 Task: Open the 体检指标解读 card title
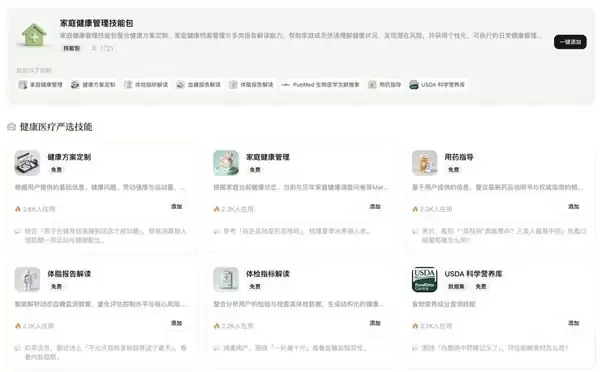268,274
